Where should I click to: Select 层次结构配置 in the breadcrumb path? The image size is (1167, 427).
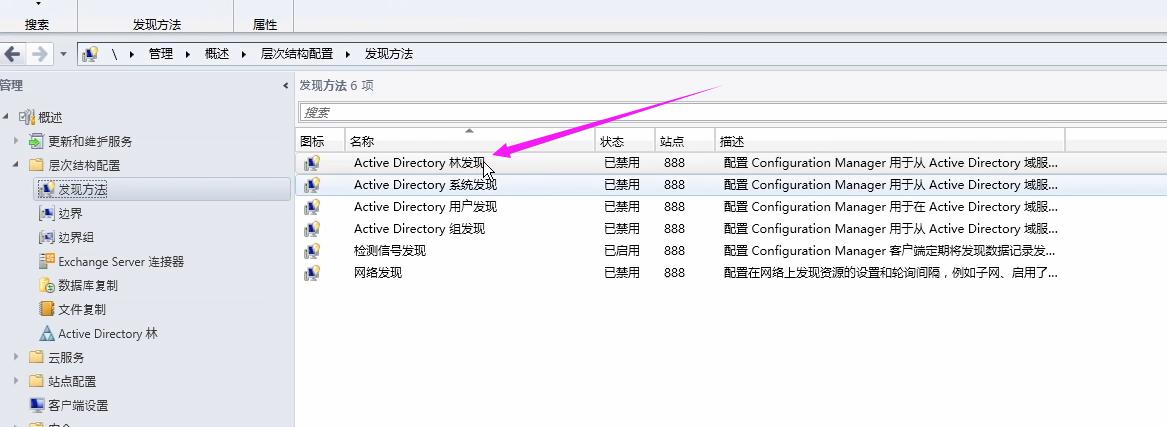pos(296,54)
